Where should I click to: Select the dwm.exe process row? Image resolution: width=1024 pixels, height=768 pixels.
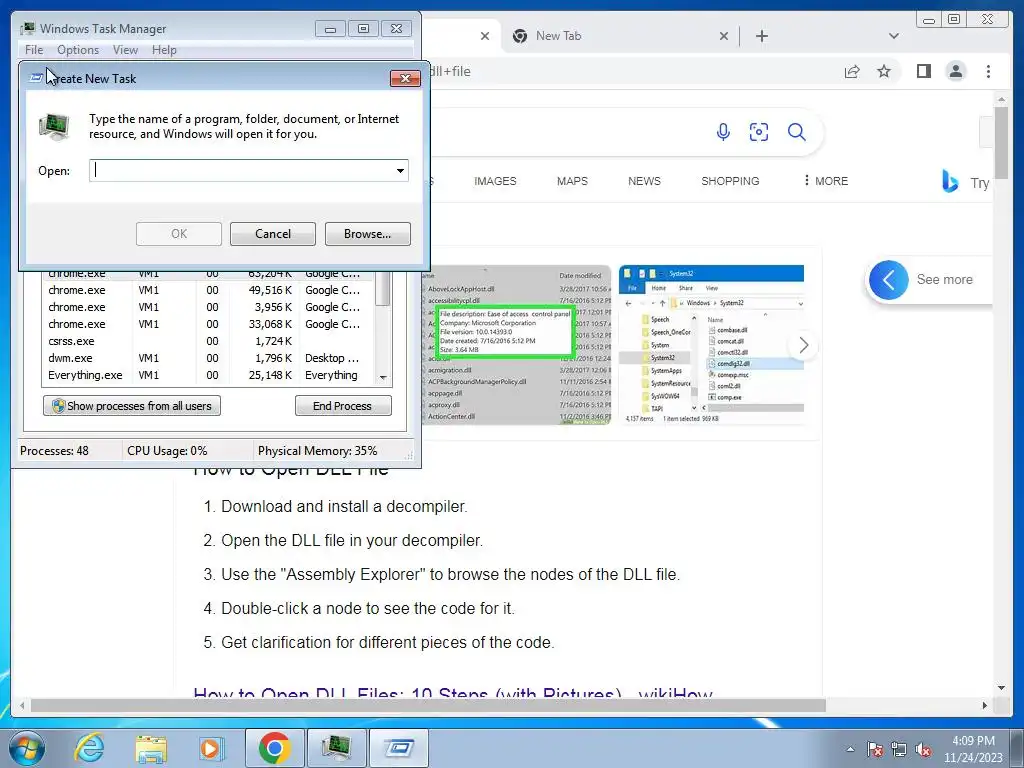click(x=208, y=358)
